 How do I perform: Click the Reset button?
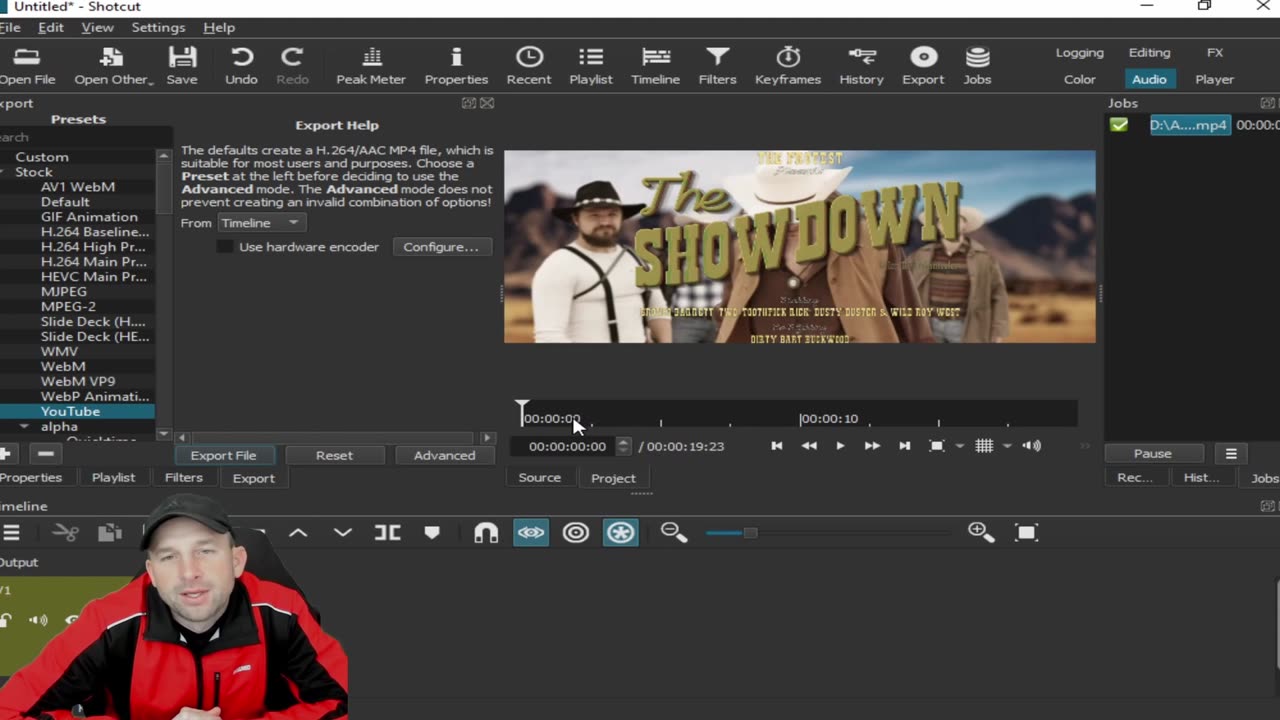(x=334, y=455)
